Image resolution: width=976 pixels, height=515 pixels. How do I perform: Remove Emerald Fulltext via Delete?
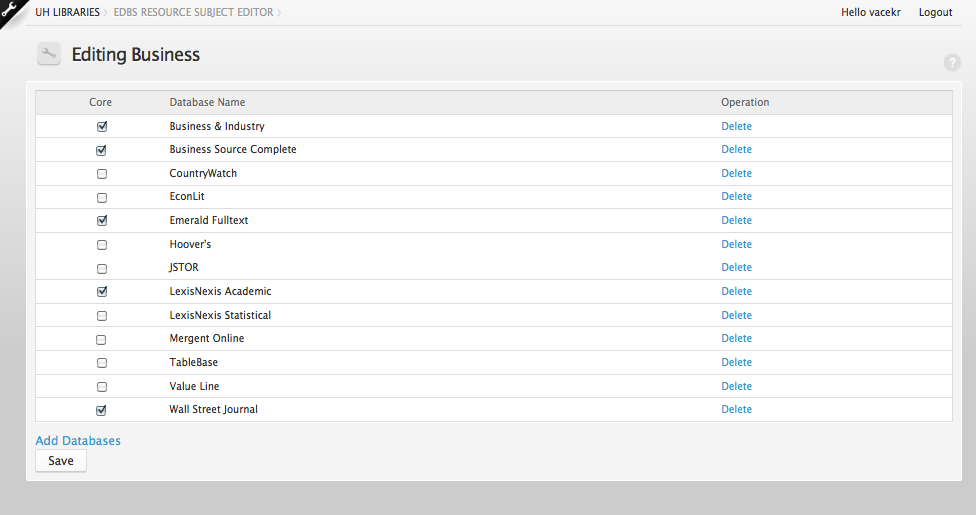(736, 220)
